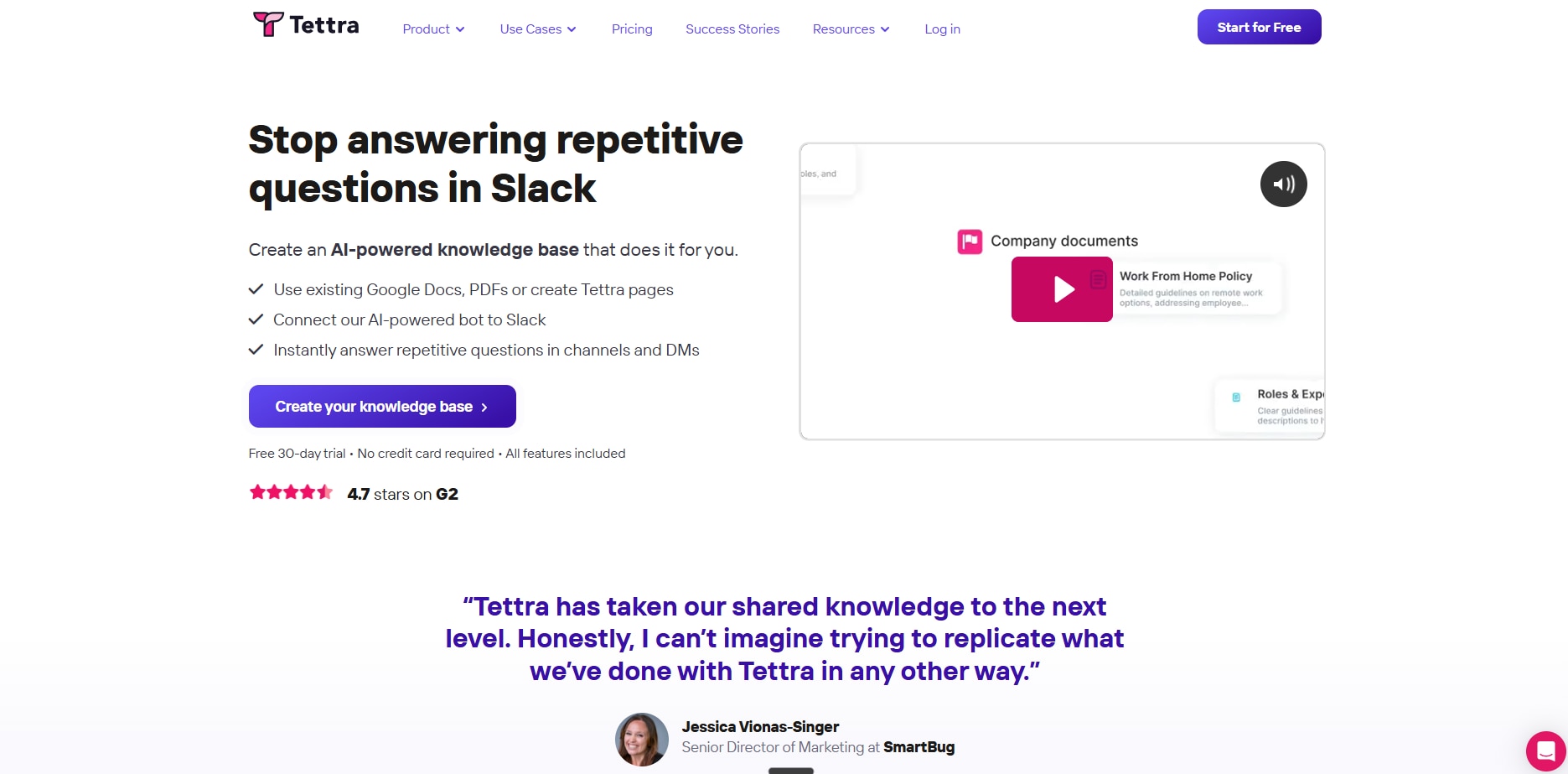Select the Work From Home Policy card
Viewport: 1568px width, 774px height.
(1196, 288)
